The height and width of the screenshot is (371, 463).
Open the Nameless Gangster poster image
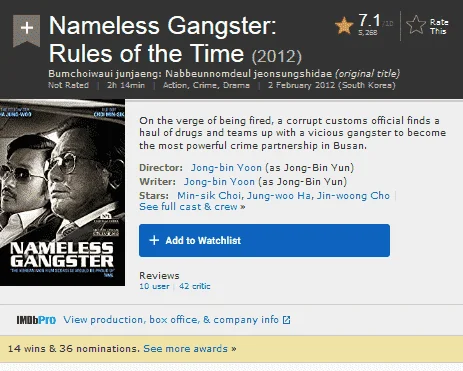click(62, 193)
